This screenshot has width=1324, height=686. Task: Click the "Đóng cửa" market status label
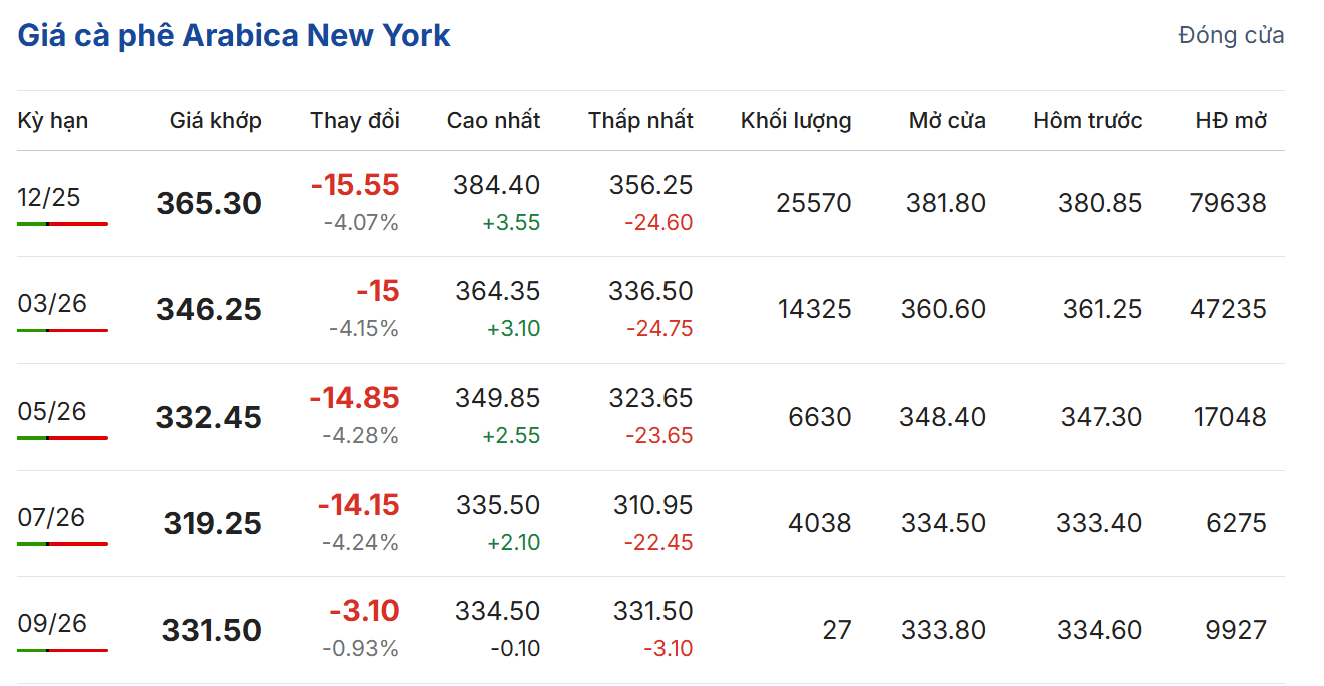(1231, 36)
